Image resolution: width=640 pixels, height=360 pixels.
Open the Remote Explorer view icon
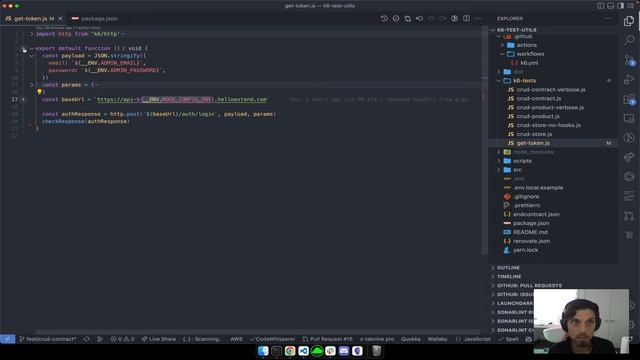click(x=629, y=118)
